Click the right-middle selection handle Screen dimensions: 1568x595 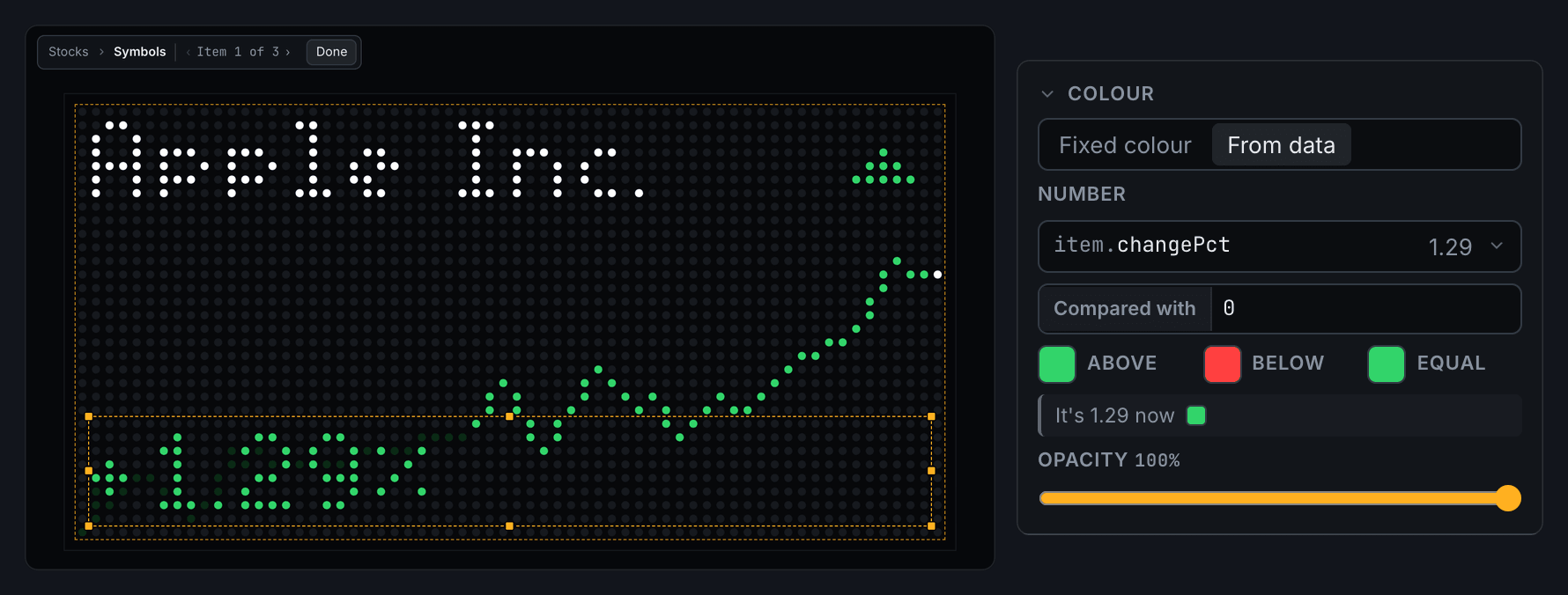pos(931,471)
